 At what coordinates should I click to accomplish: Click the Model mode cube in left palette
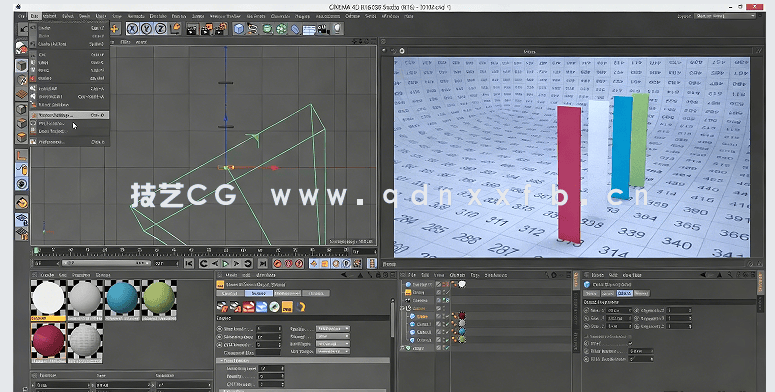click(21, 65)
